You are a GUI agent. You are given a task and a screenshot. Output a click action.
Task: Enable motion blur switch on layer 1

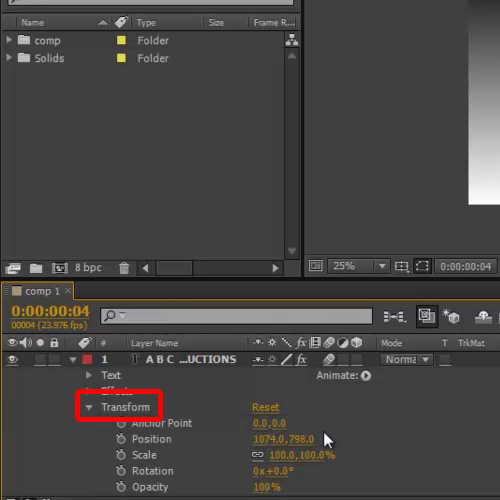[x=329, y=360]
